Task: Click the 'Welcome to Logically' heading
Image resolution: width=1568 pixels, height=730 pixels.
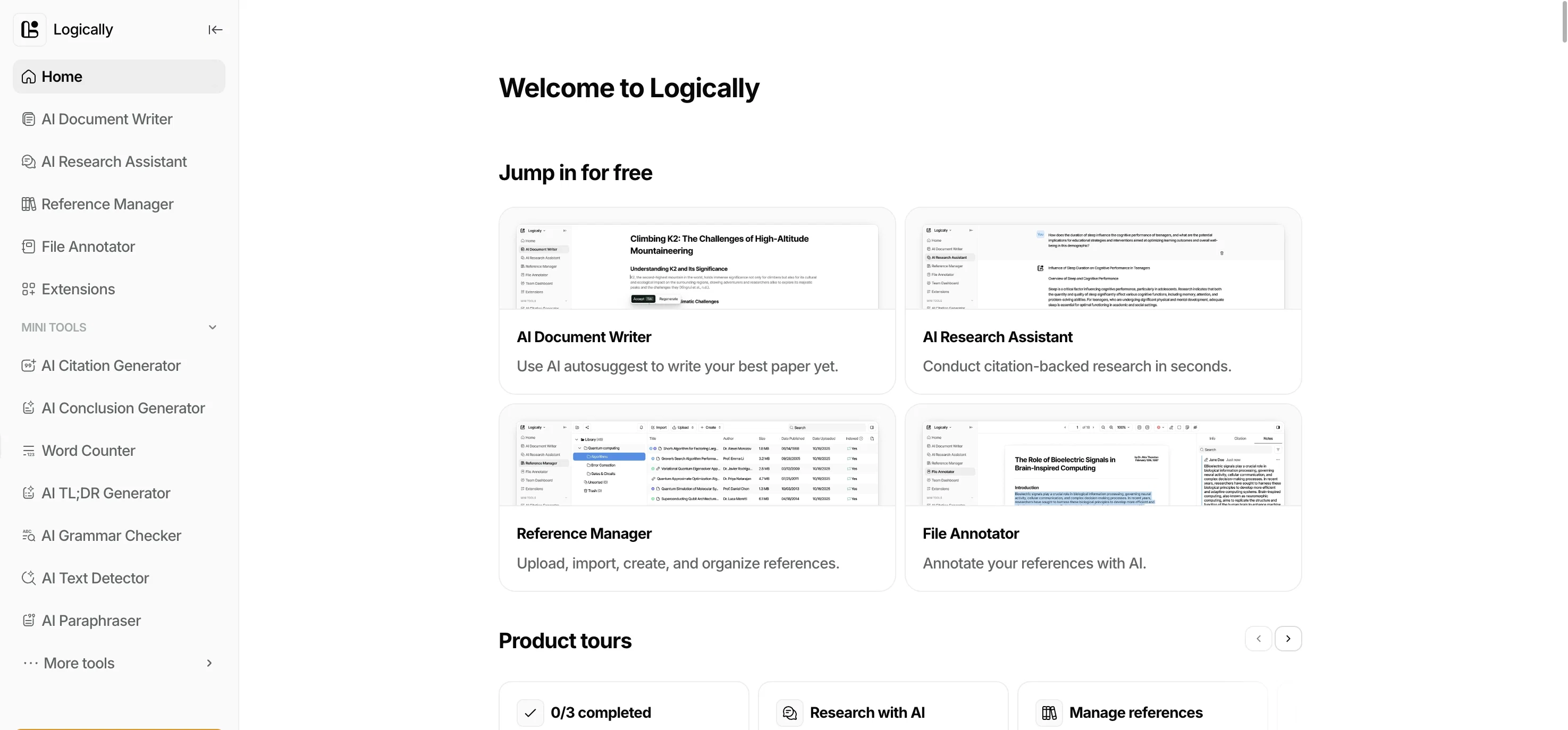Action: (629, 88)
